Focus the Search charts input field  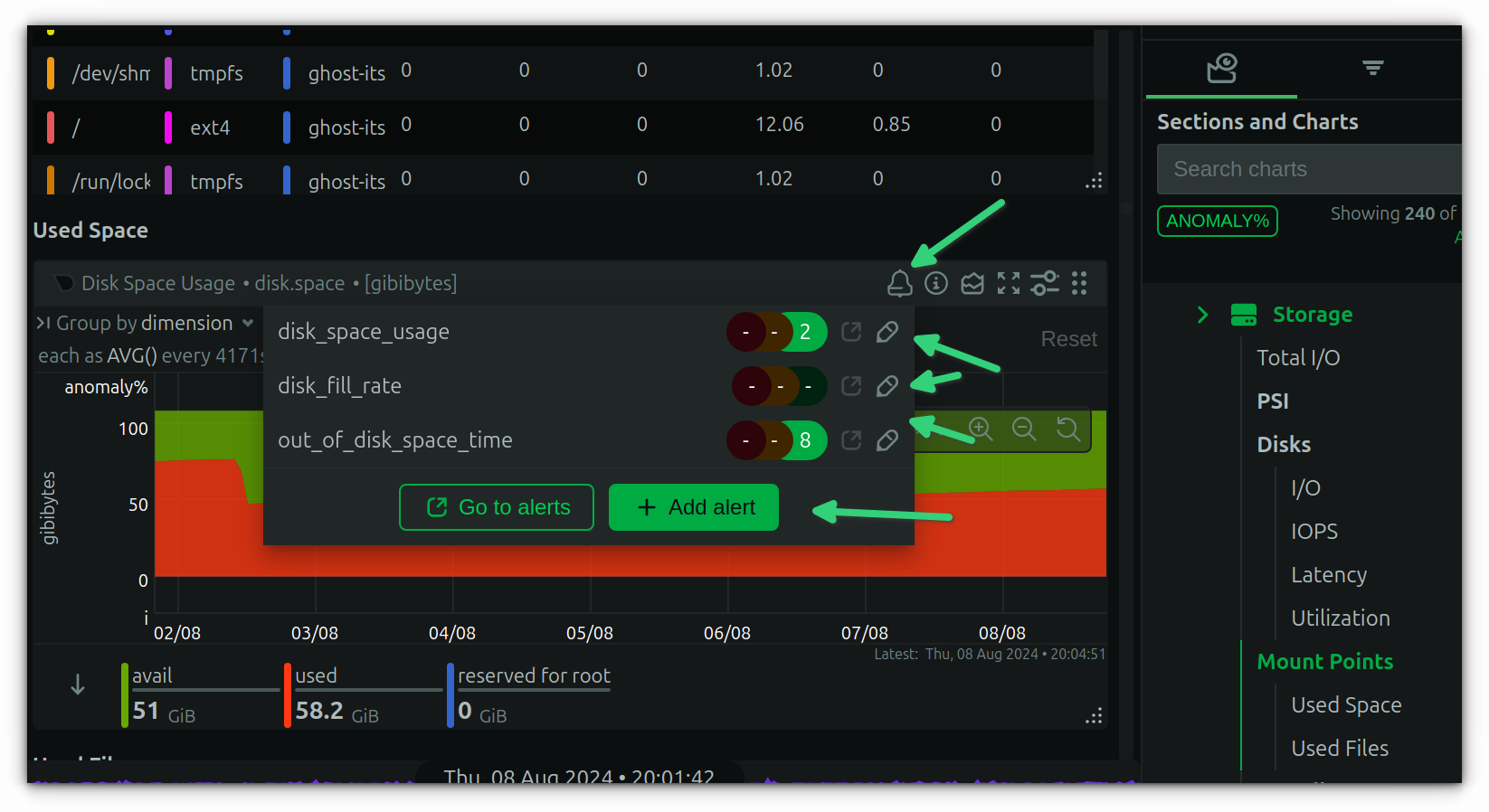[1309, 169]
